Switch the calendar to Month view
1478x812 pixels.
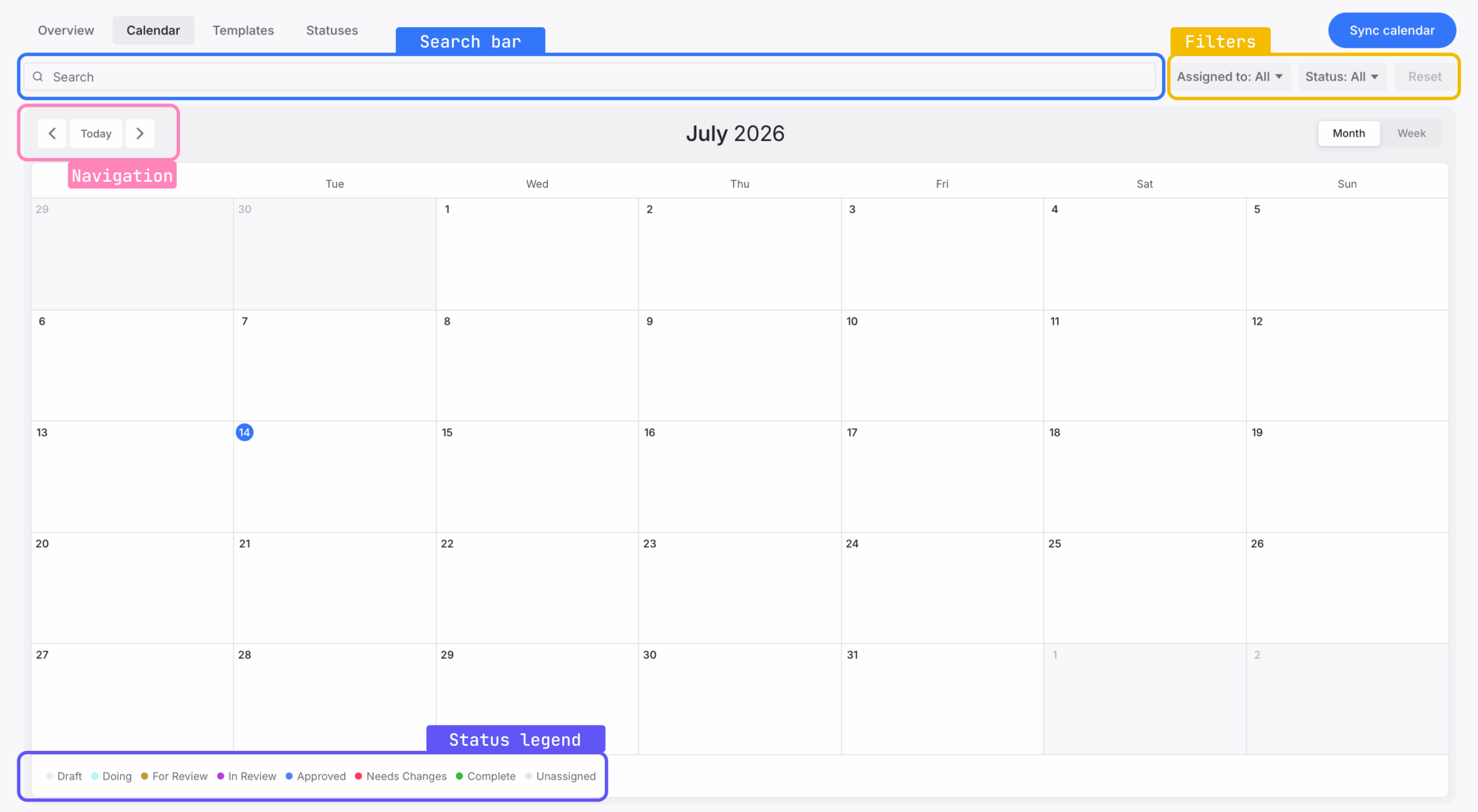tap(1349, 133)
